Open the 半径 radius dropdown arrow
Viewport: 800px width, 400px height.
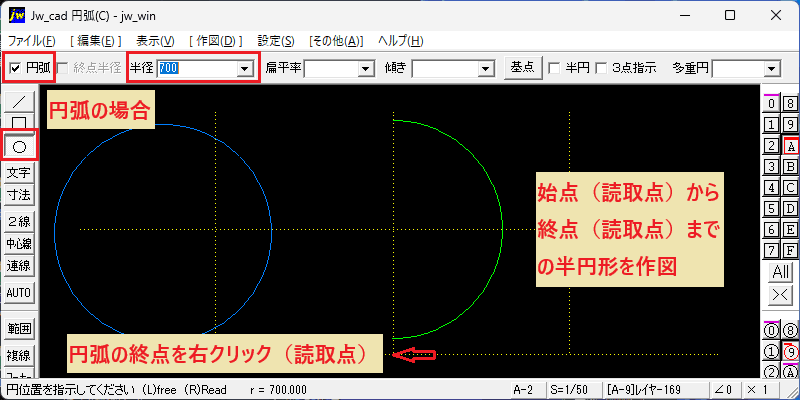(x=245, y=68)
